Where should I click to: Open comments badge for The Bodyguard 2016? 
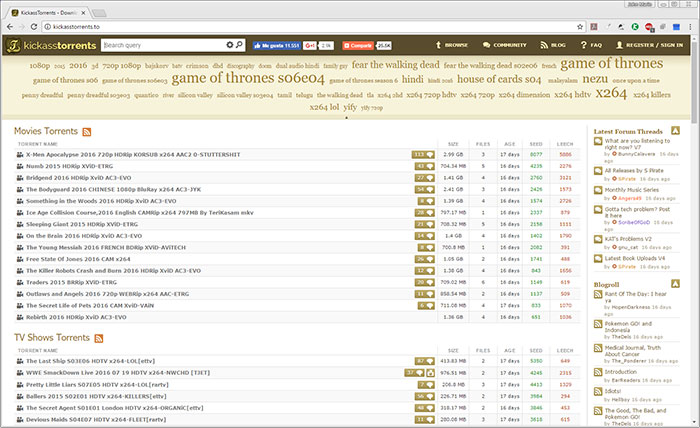pyautogui.click(x=425, y=189)
